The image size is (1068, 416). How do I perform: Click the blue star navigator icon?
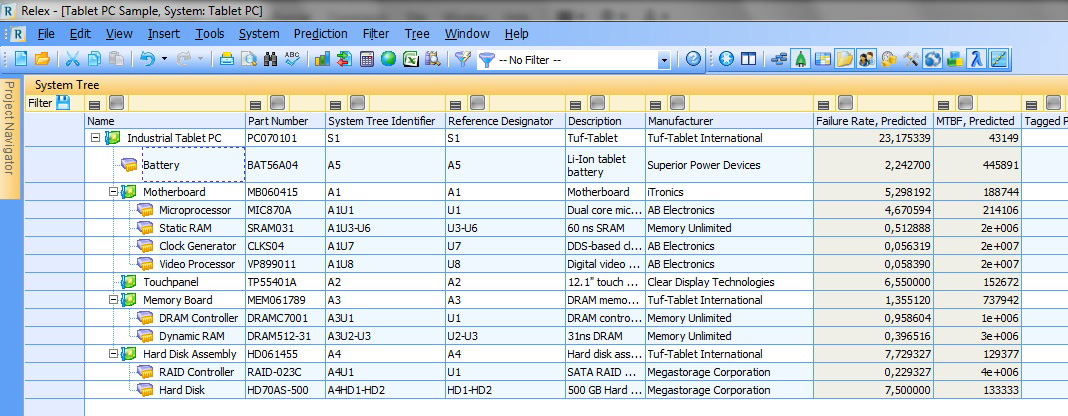click(726, 59)
